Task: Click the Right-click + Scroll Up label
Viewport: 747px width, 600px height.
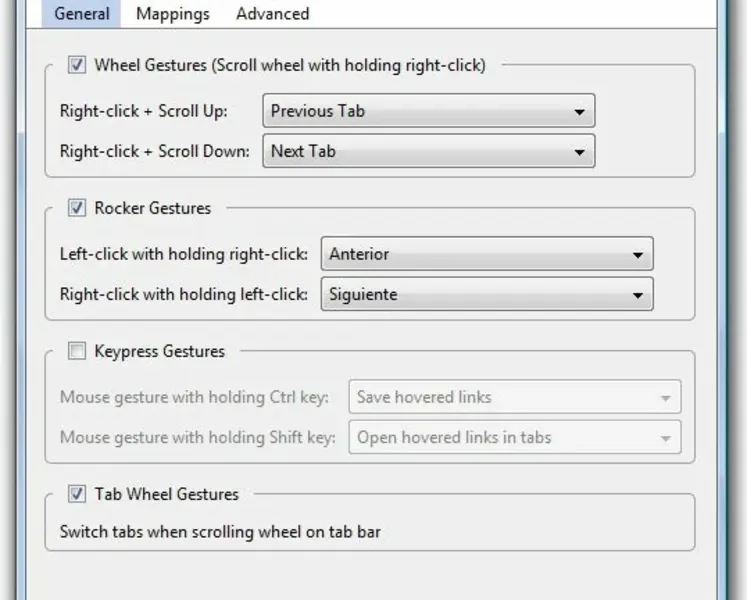Action: point(143,111)
